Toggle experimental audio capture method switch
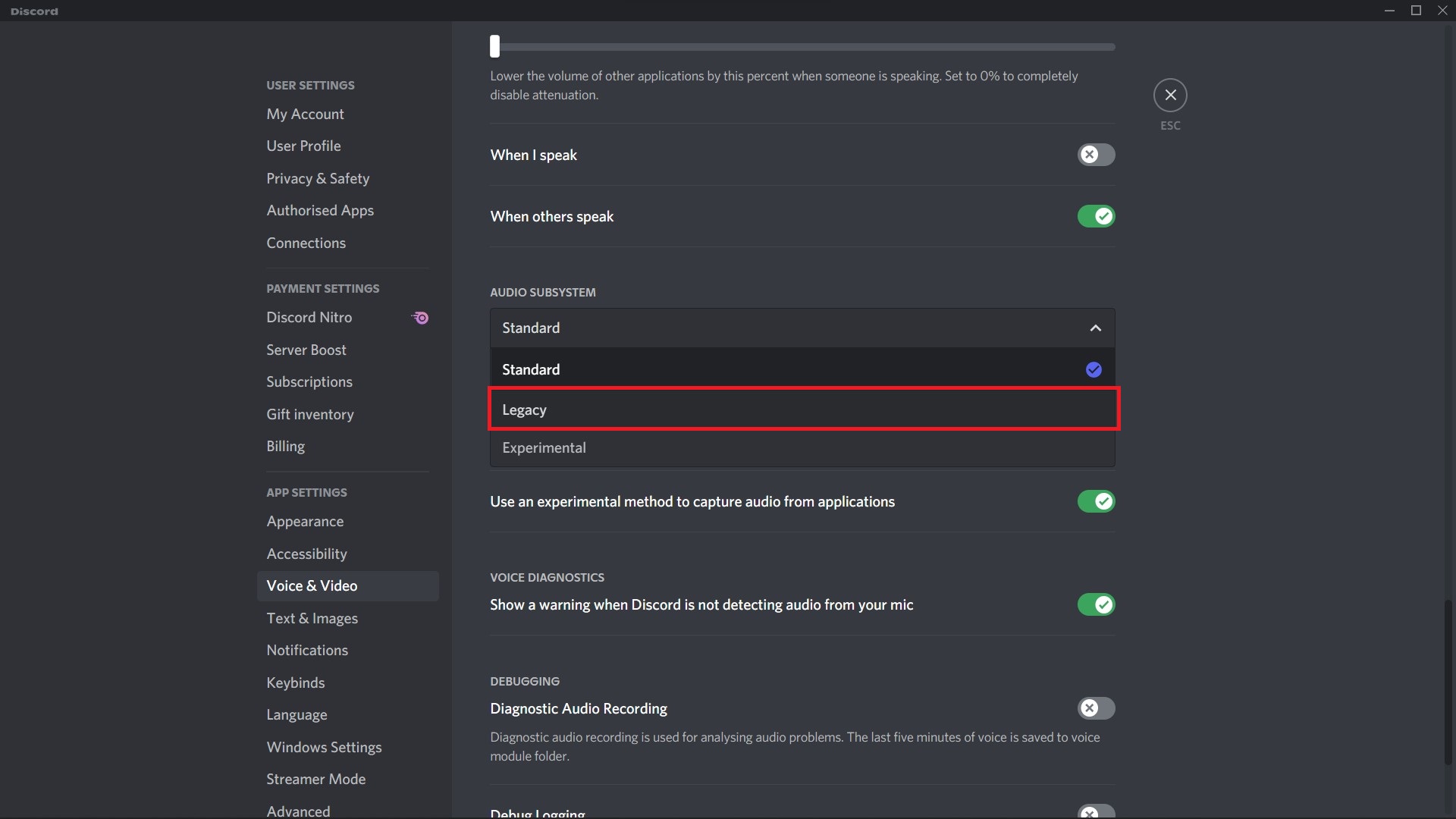Image resolution: width=1456 pixels, height=819 pixels. coord(1096,502)
